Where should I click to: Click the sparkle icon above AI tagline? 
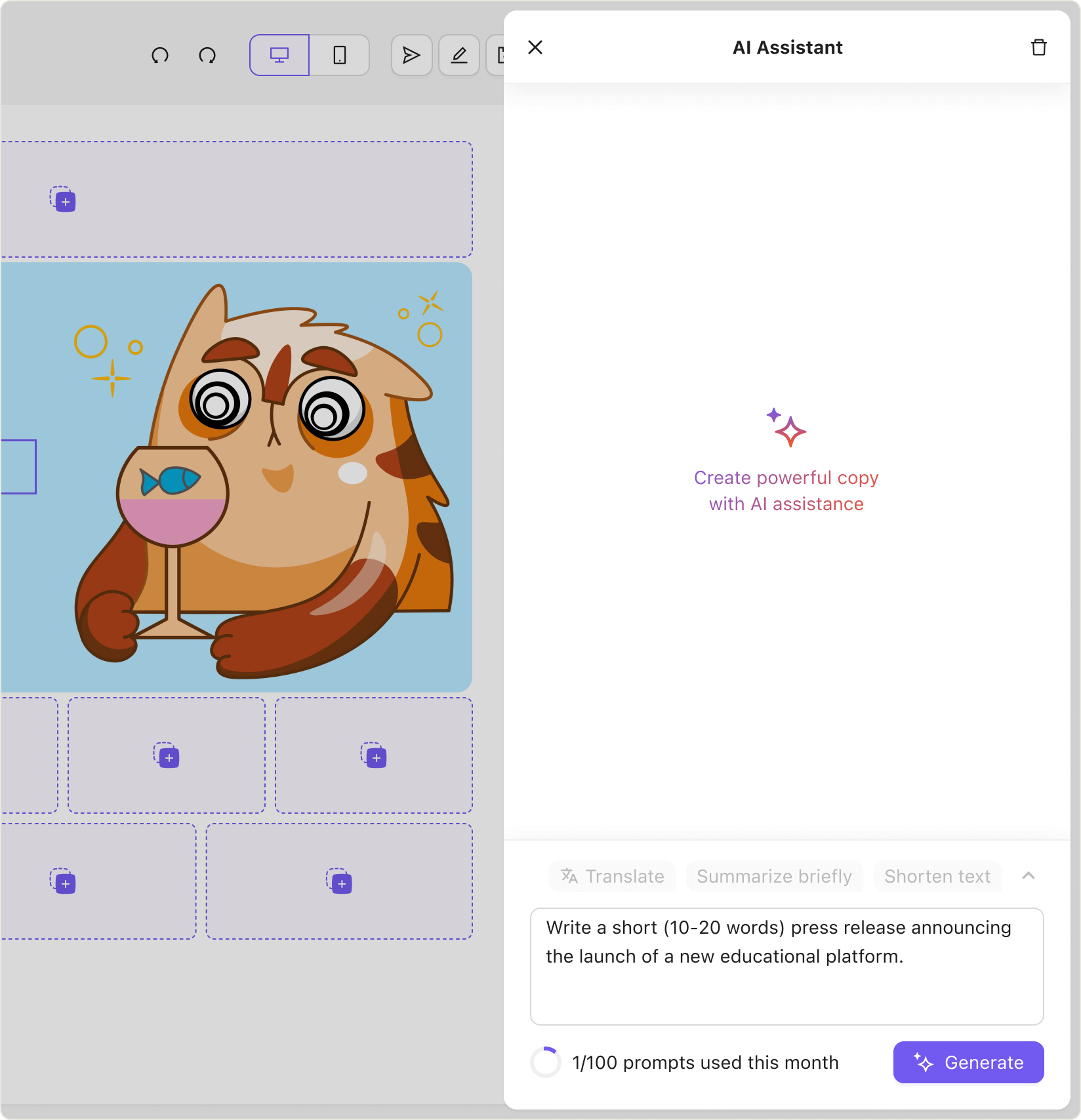786,428
